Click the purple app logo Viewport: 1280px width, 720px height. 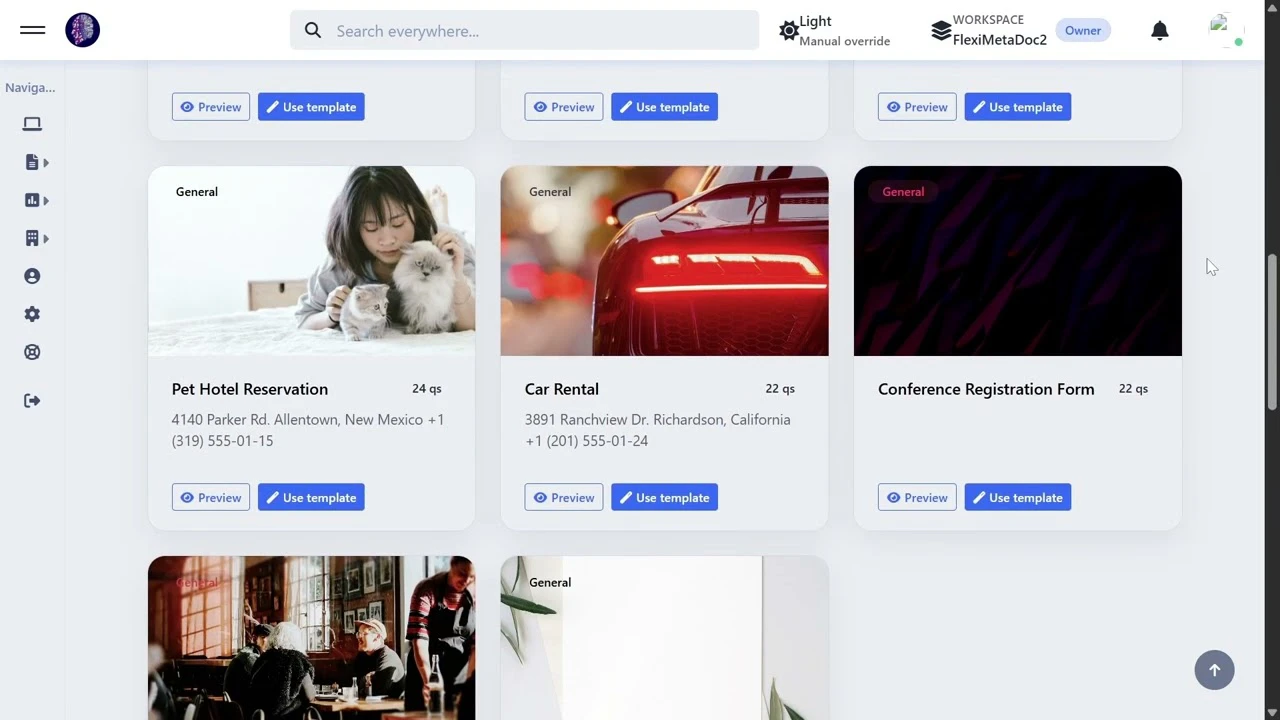pos(83,30)
